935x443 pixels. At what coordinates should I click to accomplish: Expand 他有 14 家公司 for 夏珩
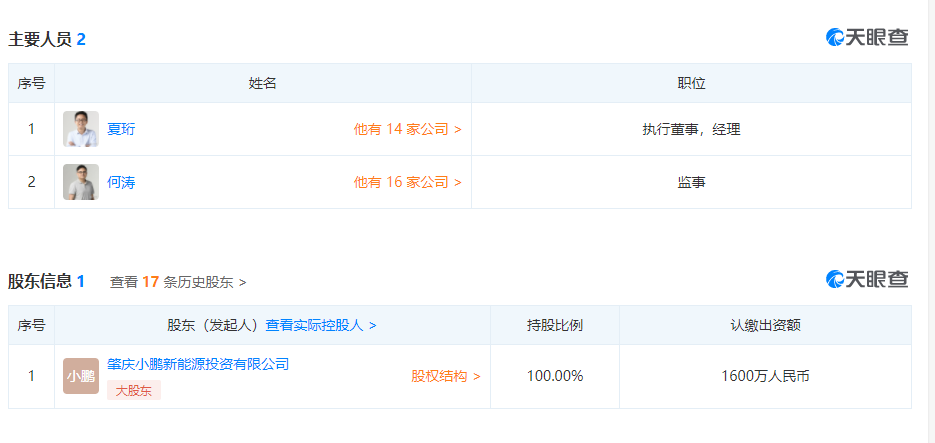click(x=407, y=129)
